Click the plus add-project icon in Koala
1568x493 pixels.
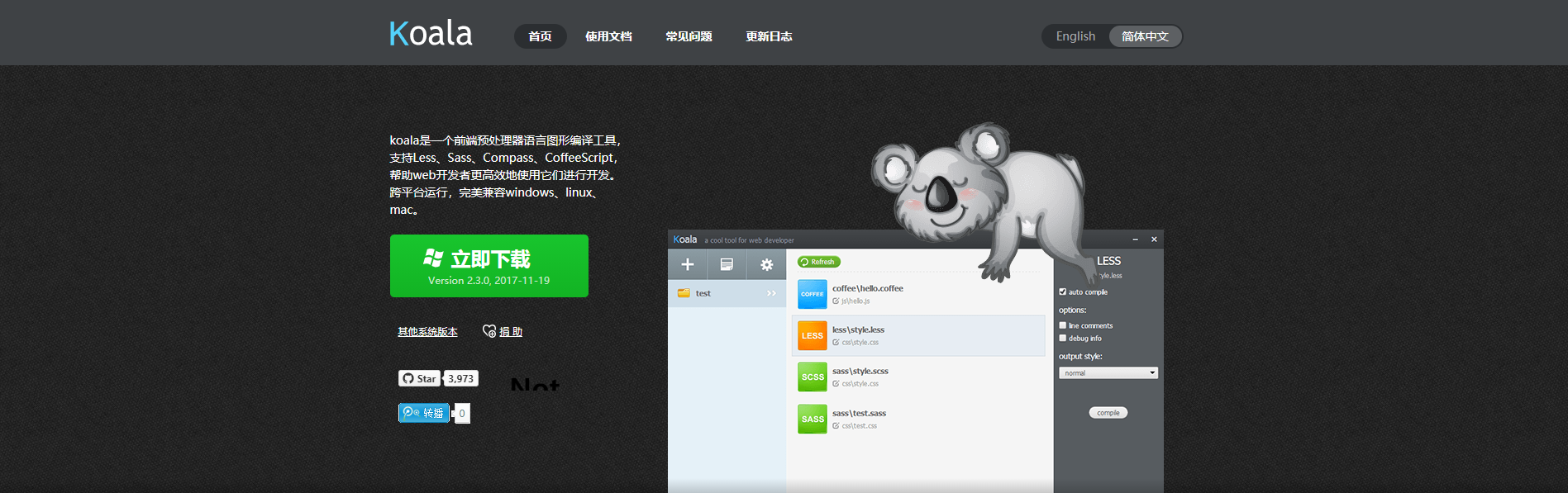pos(687,264)
